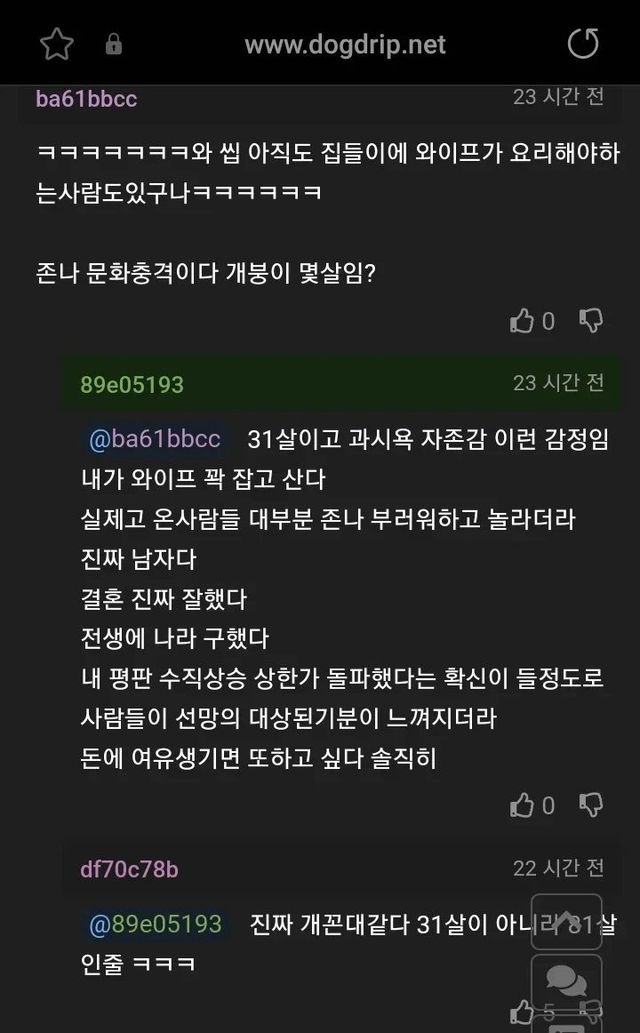Like the 89e05193 reply
This screenshot has height=1033, width=640.
pos(523,805)
